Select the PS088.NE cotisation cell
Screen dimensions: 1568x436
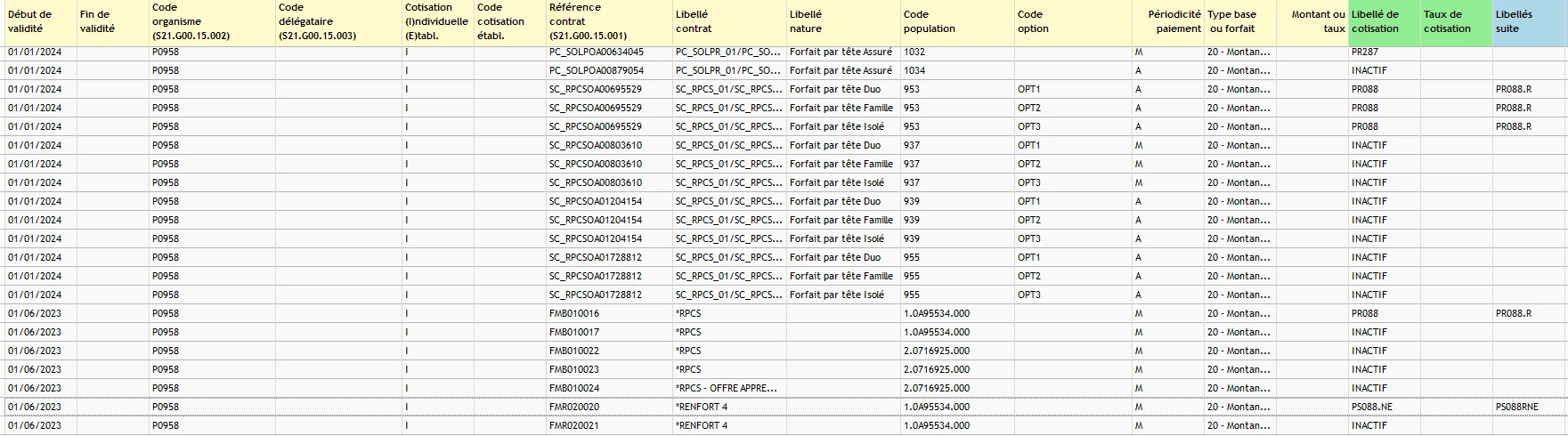click(x=1384, y=407)
